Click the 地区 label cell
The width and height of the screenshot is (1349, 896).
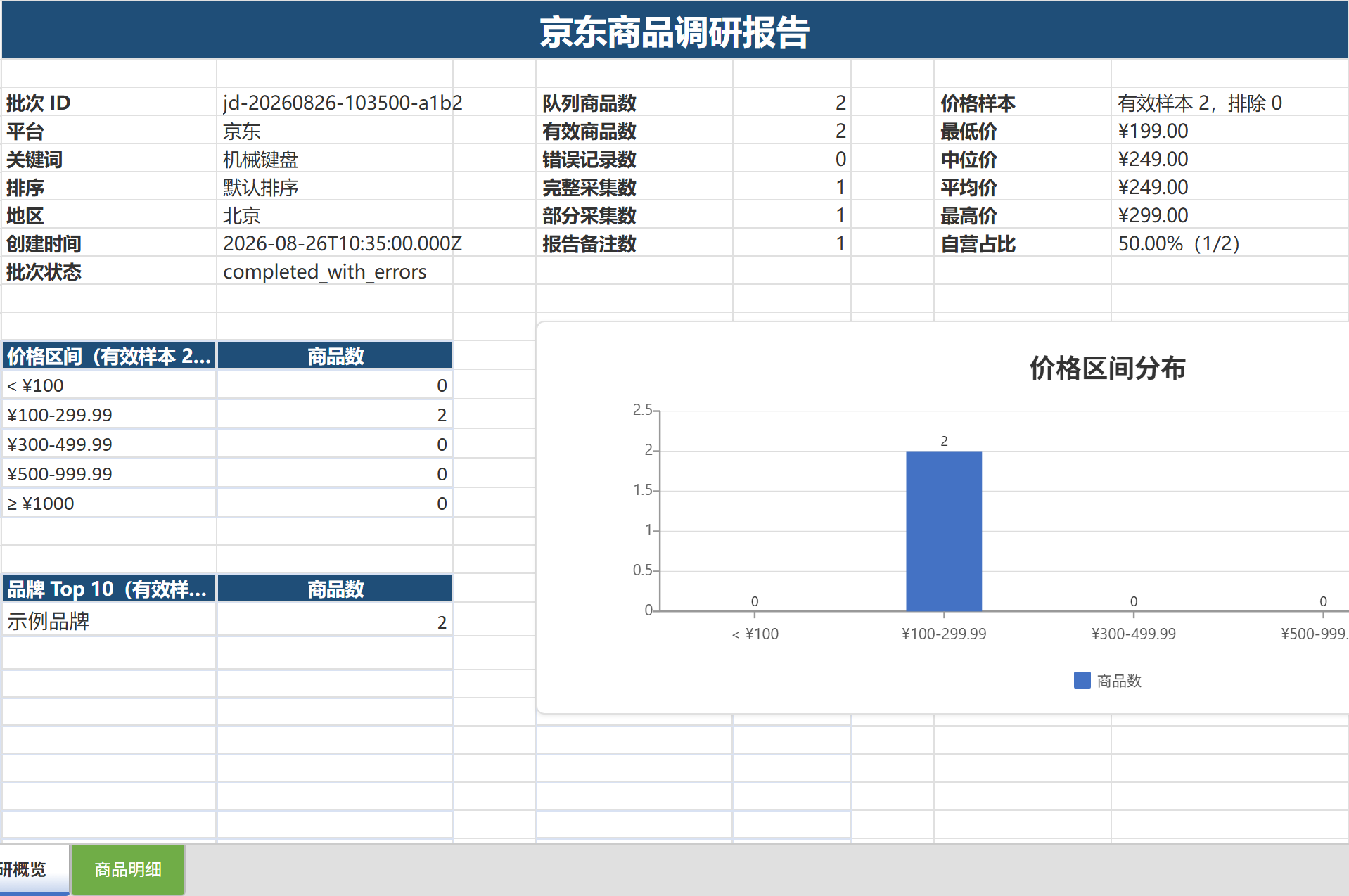tap(109, 215)
